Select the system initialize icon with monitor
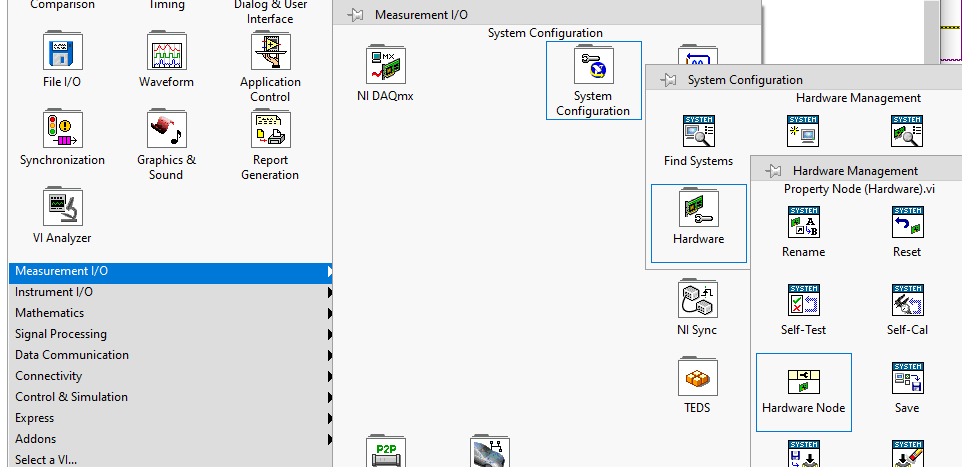Viewport: 962px width, 467px height. (803, 130)
